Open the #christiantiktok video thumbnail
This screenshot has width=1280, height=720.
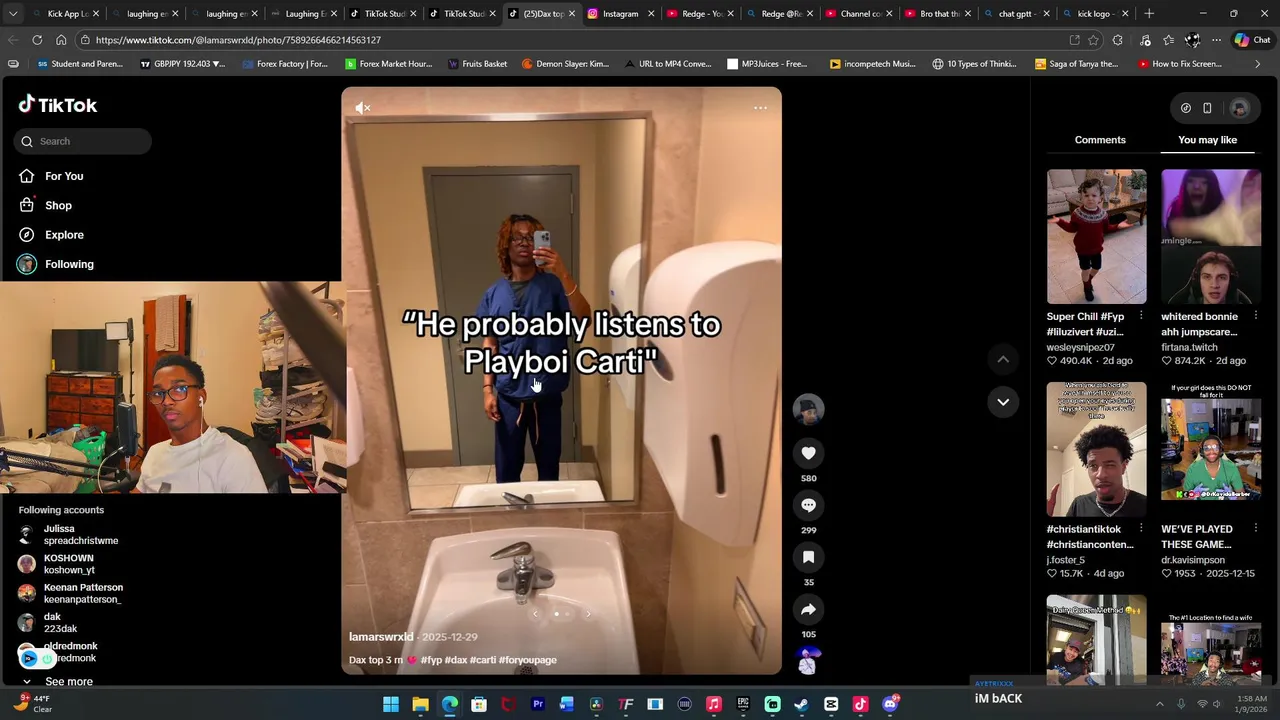point(1097,449)
